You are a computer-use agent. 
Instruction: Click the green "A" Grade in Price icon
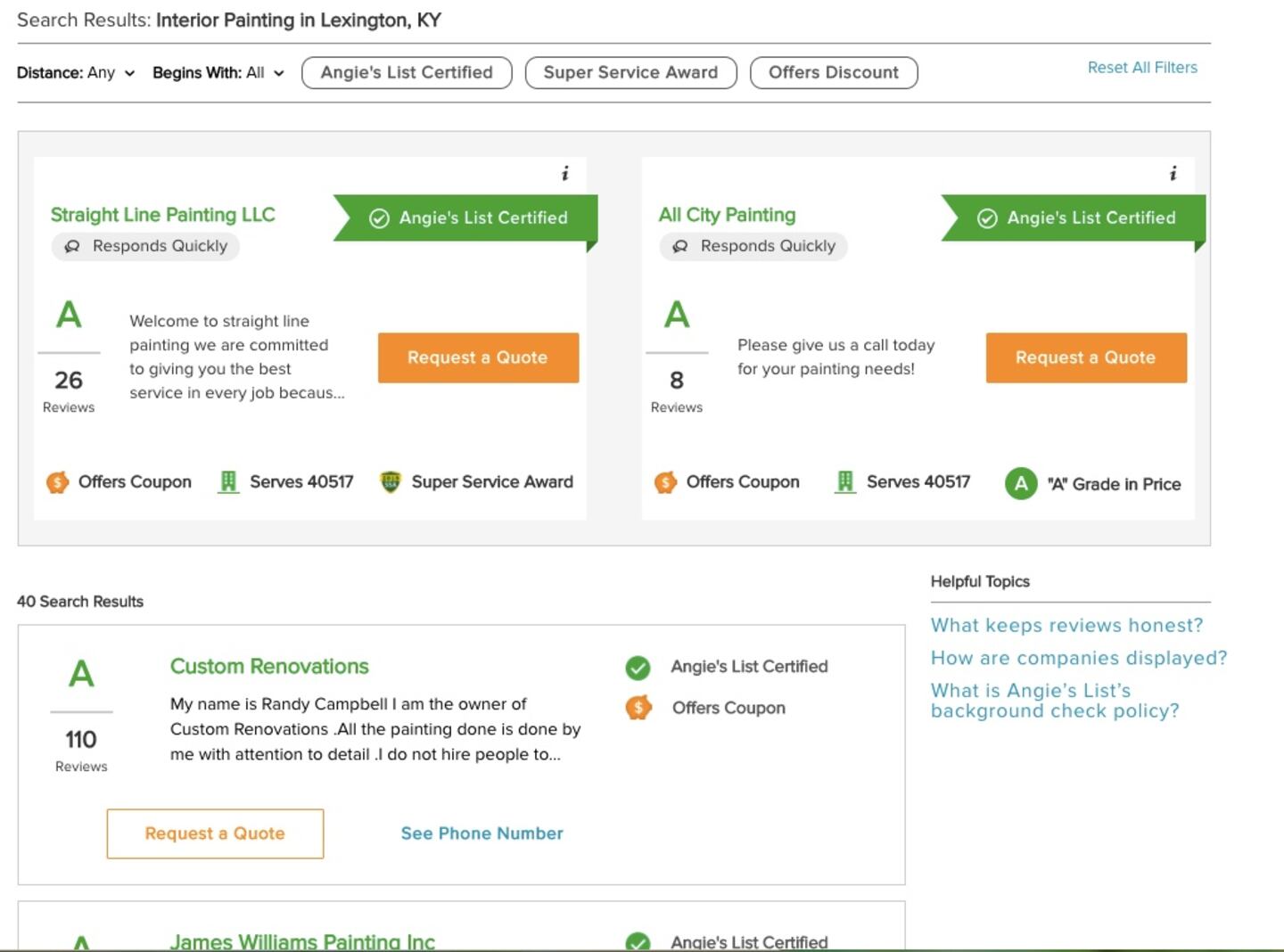point(1021,484)
